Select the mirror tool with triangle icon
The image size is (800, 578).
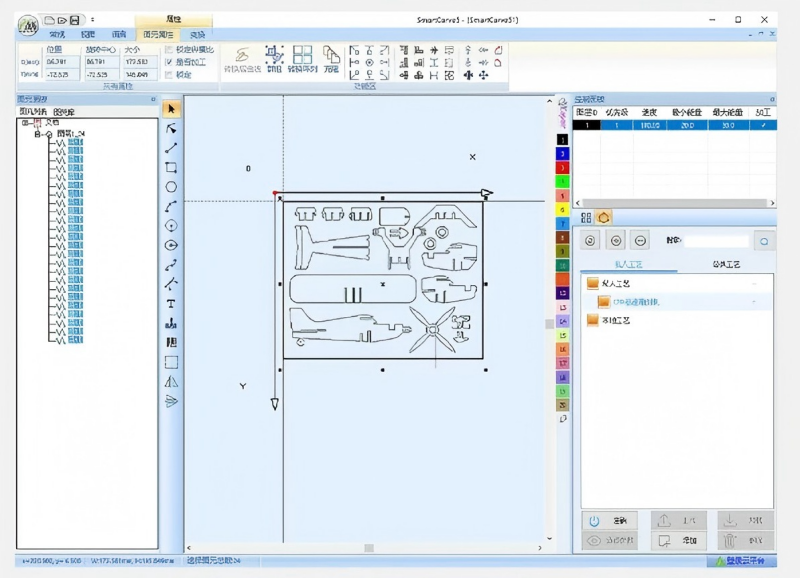click(x=171, y=381)
